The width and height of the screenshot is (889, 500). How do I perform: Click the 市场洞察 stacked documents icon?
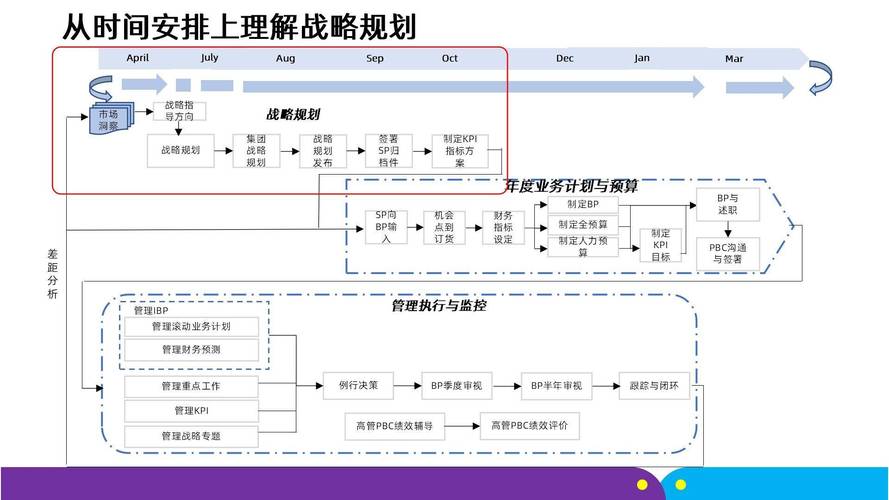coord(111,118)
